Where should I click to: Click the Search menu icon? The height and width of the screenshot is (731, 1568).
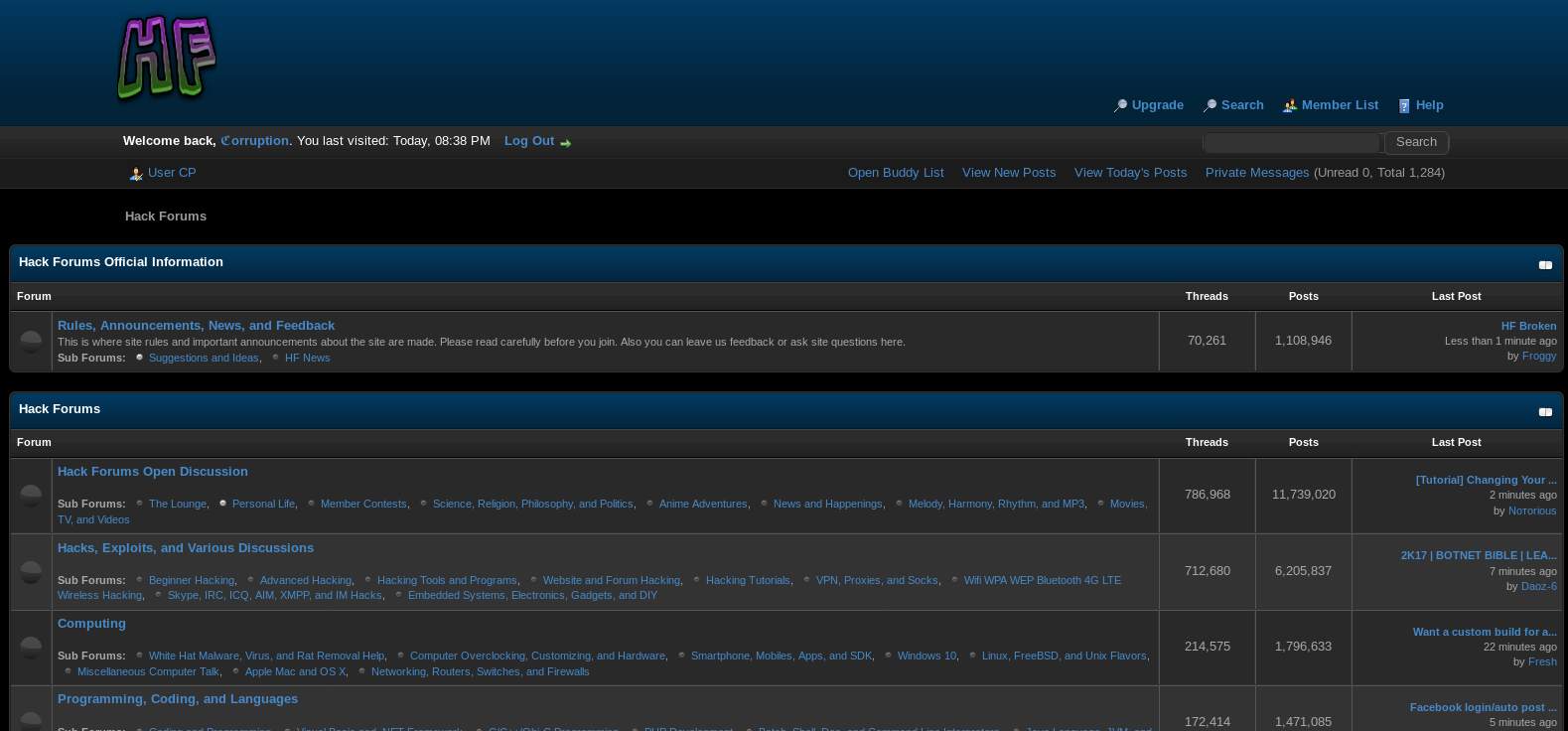click(x=1210, y=105)
